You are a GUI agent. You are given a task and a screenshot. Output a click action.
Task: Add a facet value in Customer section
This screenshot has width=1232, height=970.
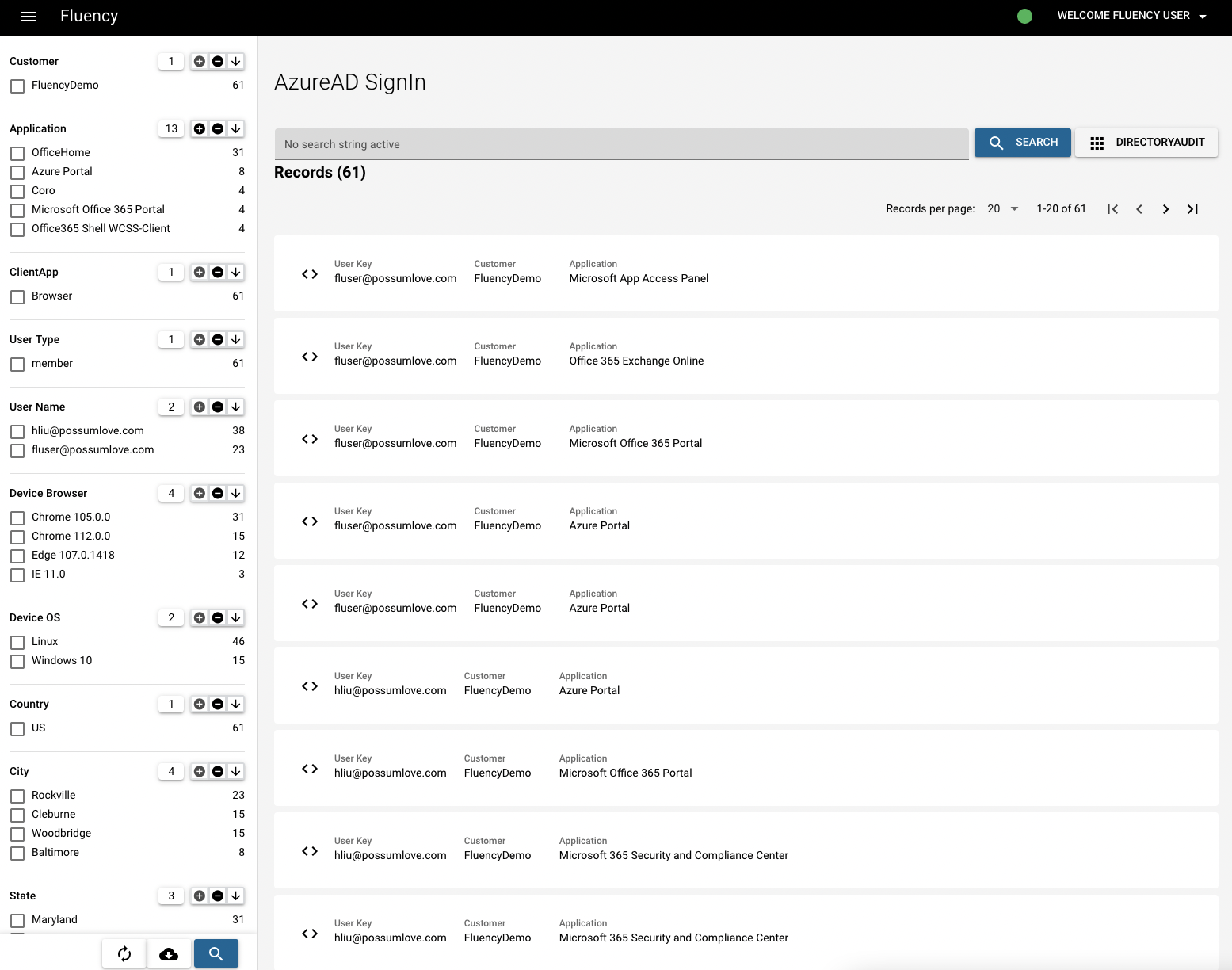tap(199, 61)
